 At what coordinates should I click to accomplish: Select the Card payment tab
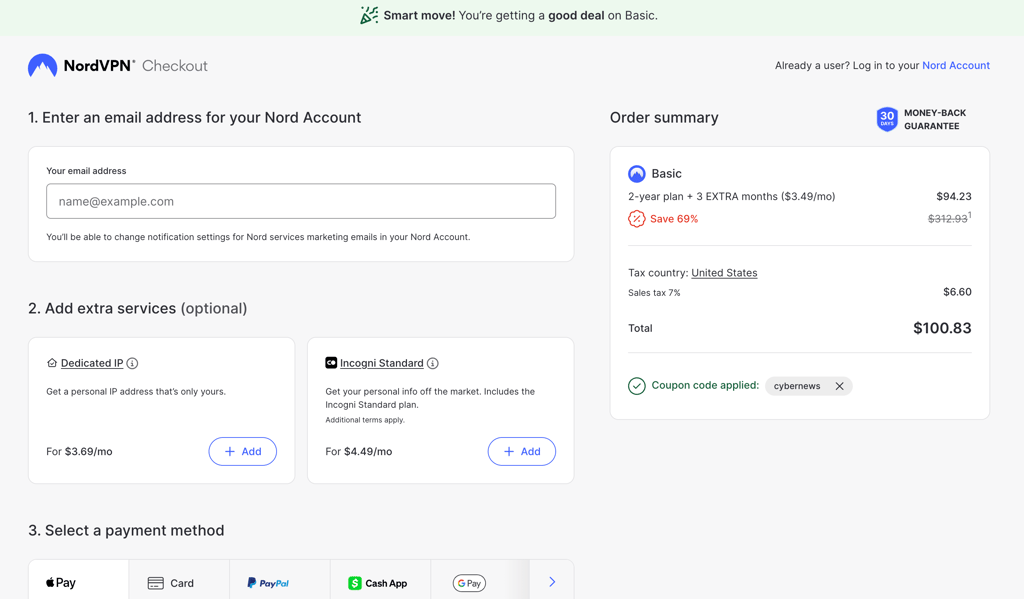point(179,581)
